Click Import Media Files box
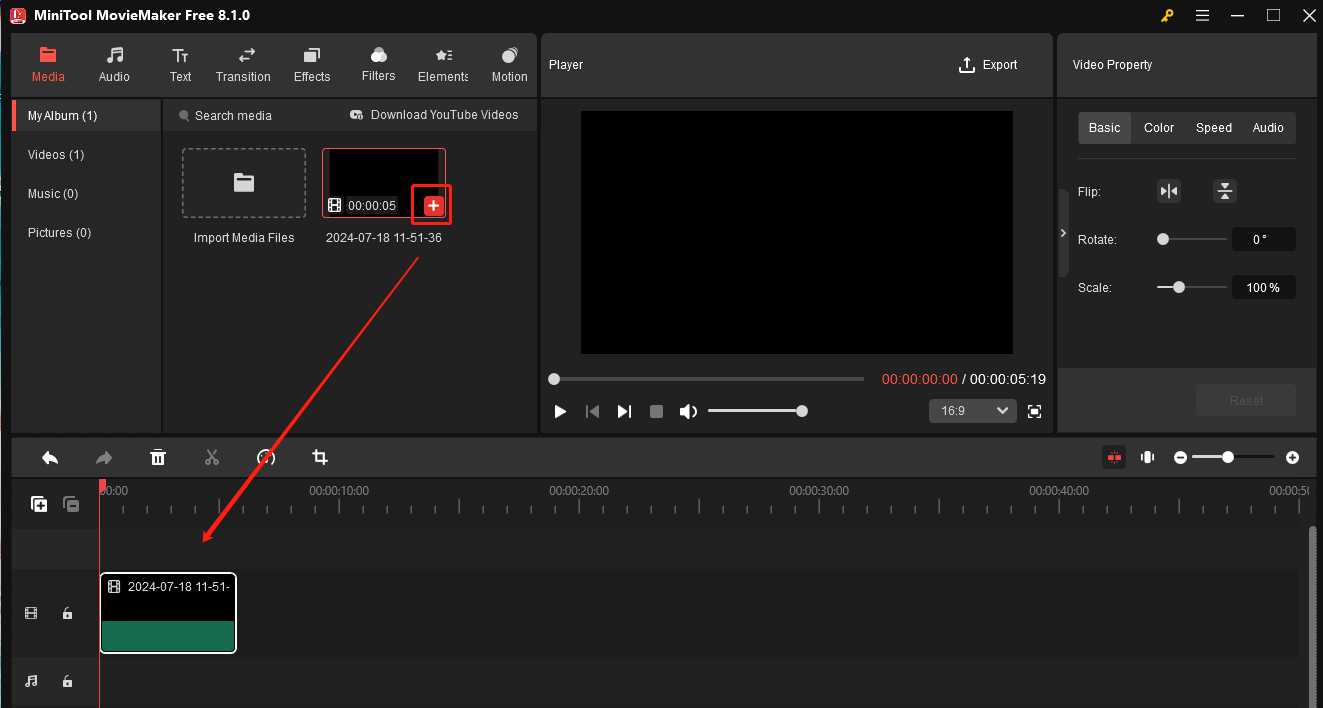This screenshot has height=708, width=1323. [x=244, y=183]
